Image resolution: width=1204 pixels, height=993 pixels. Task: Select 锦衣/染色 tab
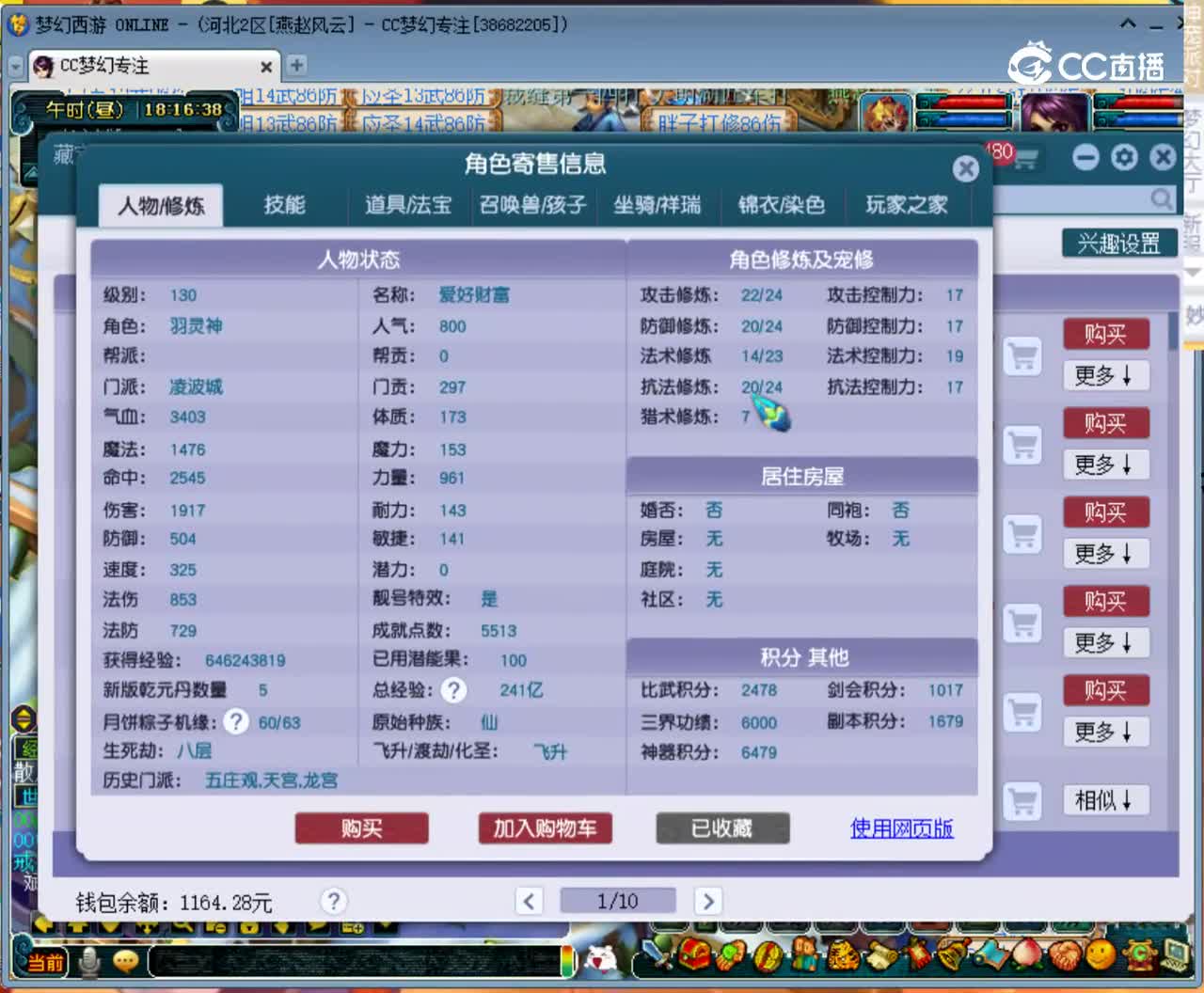click(781, 205)
